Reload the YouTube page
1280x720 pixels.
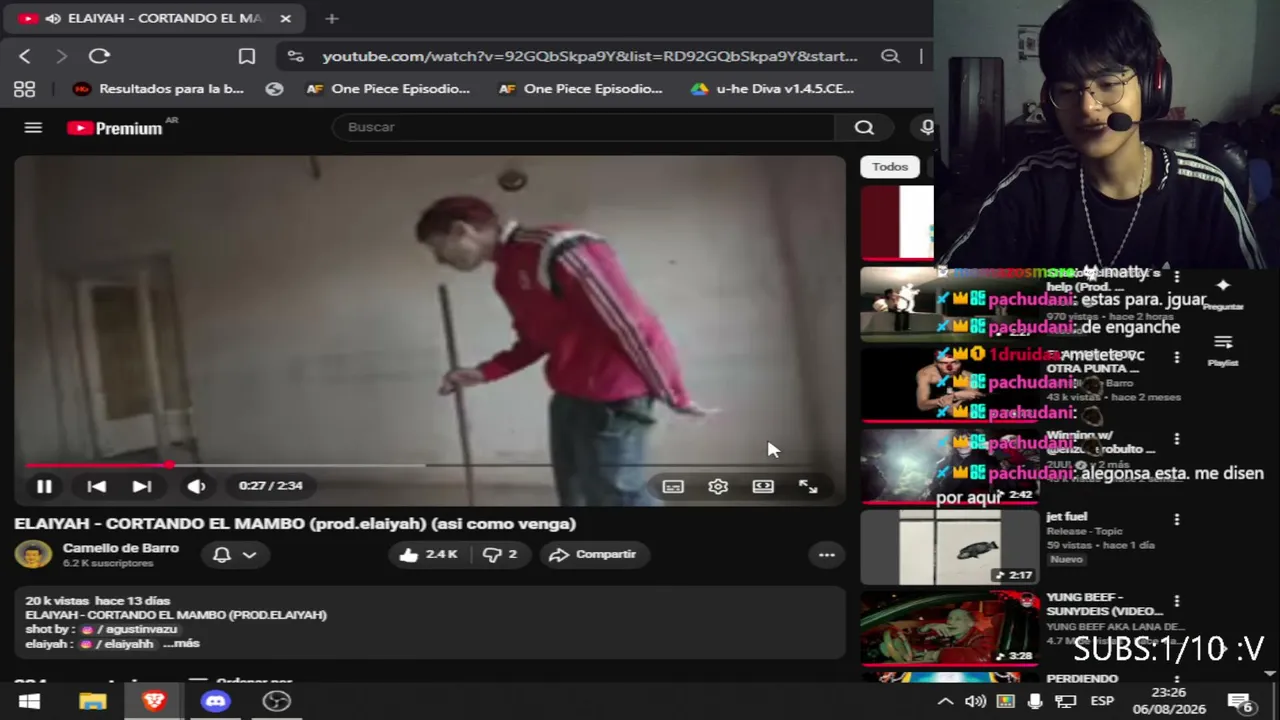click(x=99, y=56)
